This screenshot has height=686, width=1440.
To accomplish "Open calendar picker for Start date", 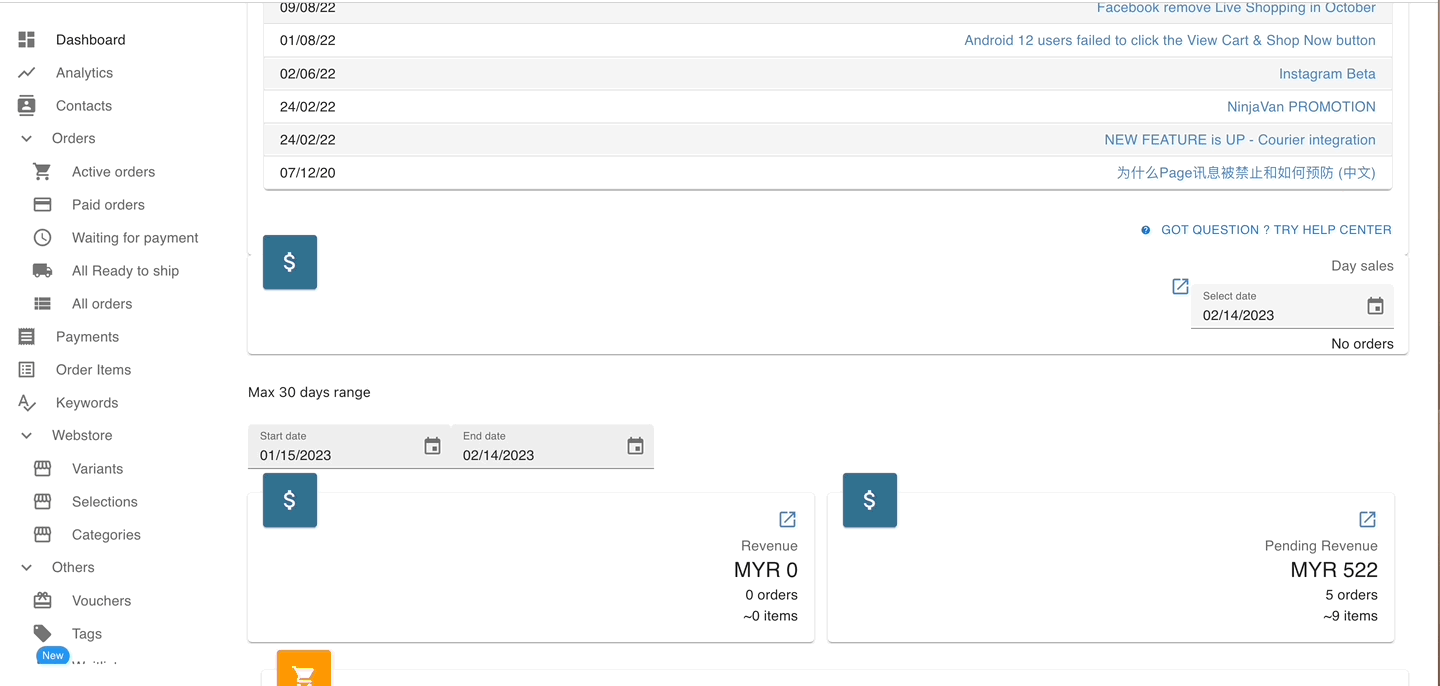I will click(x=432, y=446).
